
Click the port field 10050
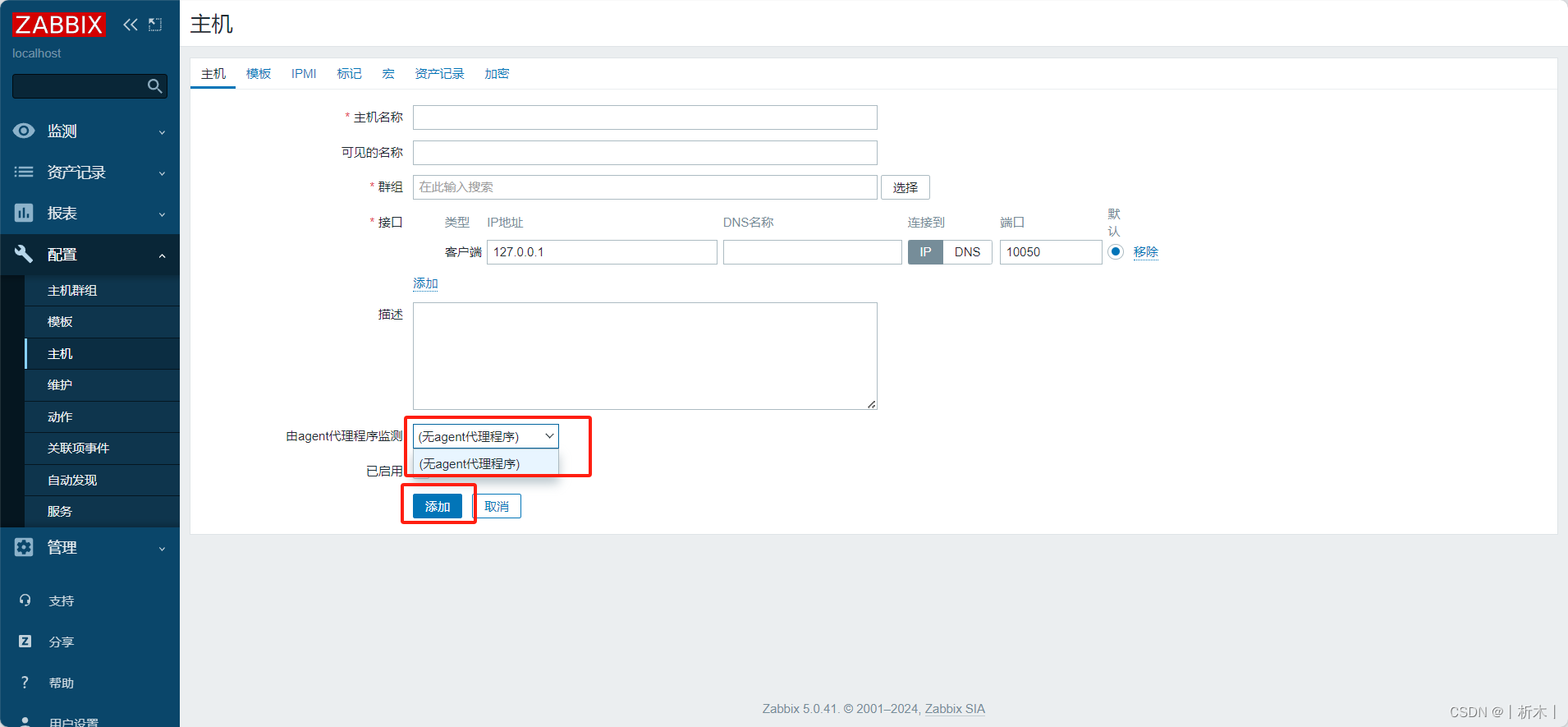[x=1051, y=252]
